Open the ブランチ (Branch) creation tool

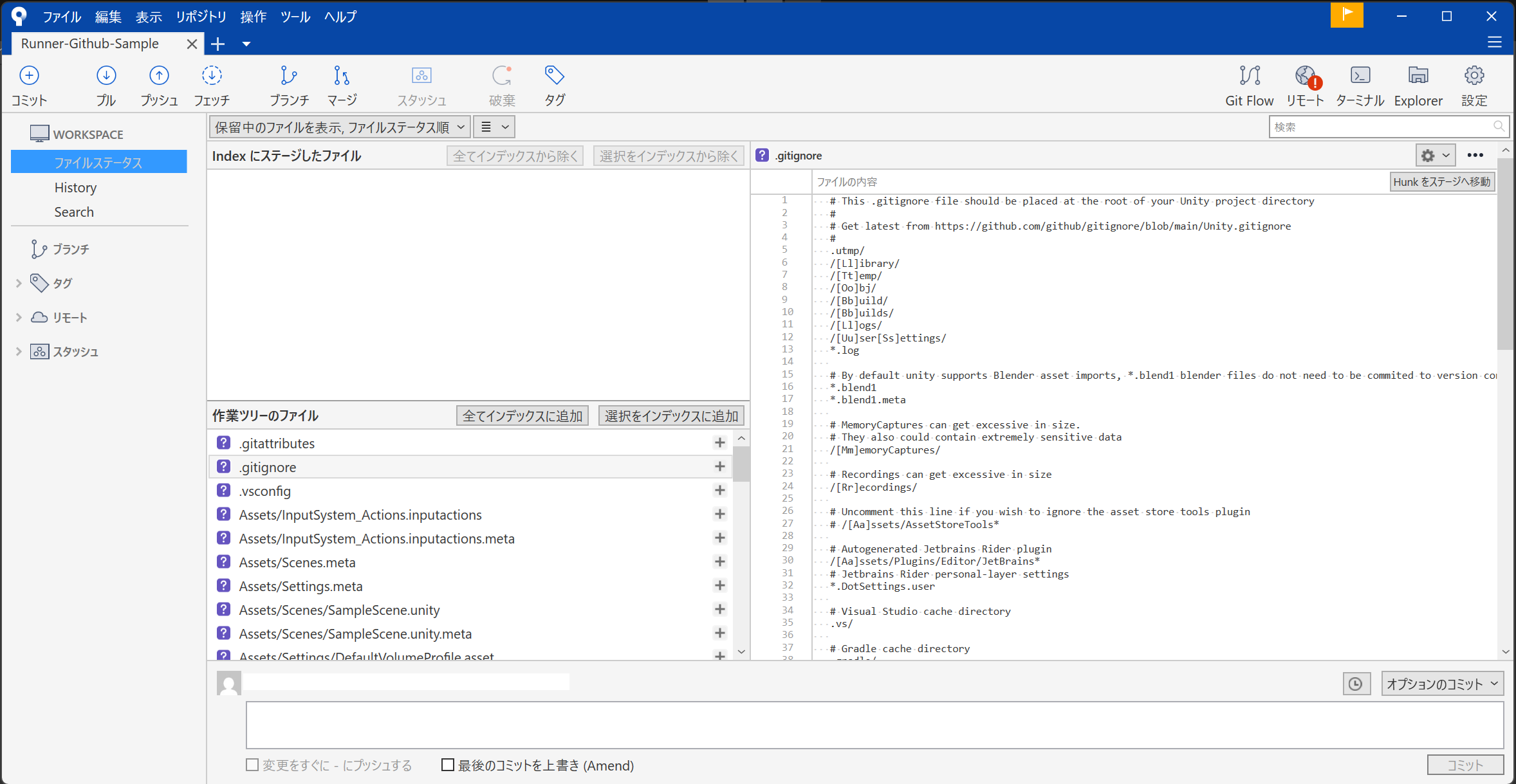[289, 84]
